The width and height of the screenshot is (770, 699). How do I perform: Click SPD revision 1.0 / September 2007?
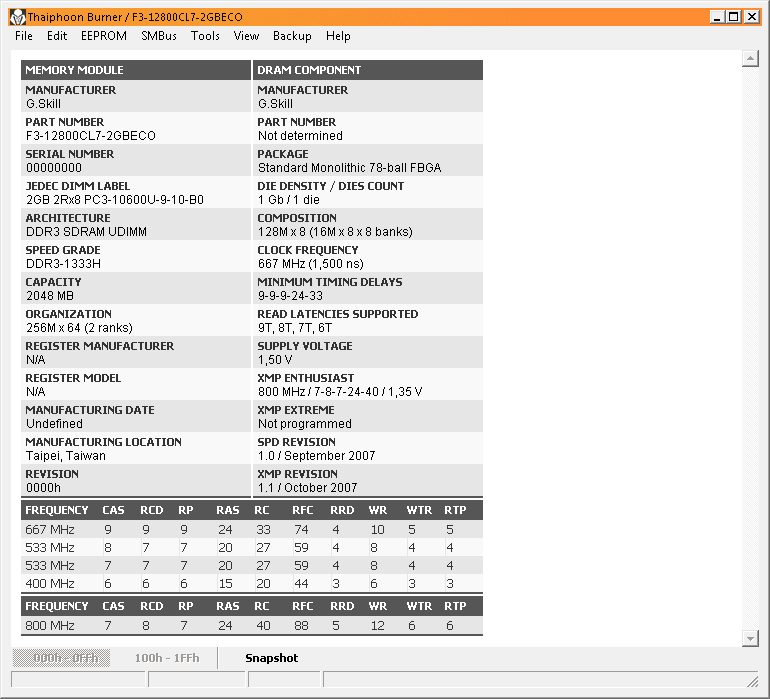pos(317,456)
